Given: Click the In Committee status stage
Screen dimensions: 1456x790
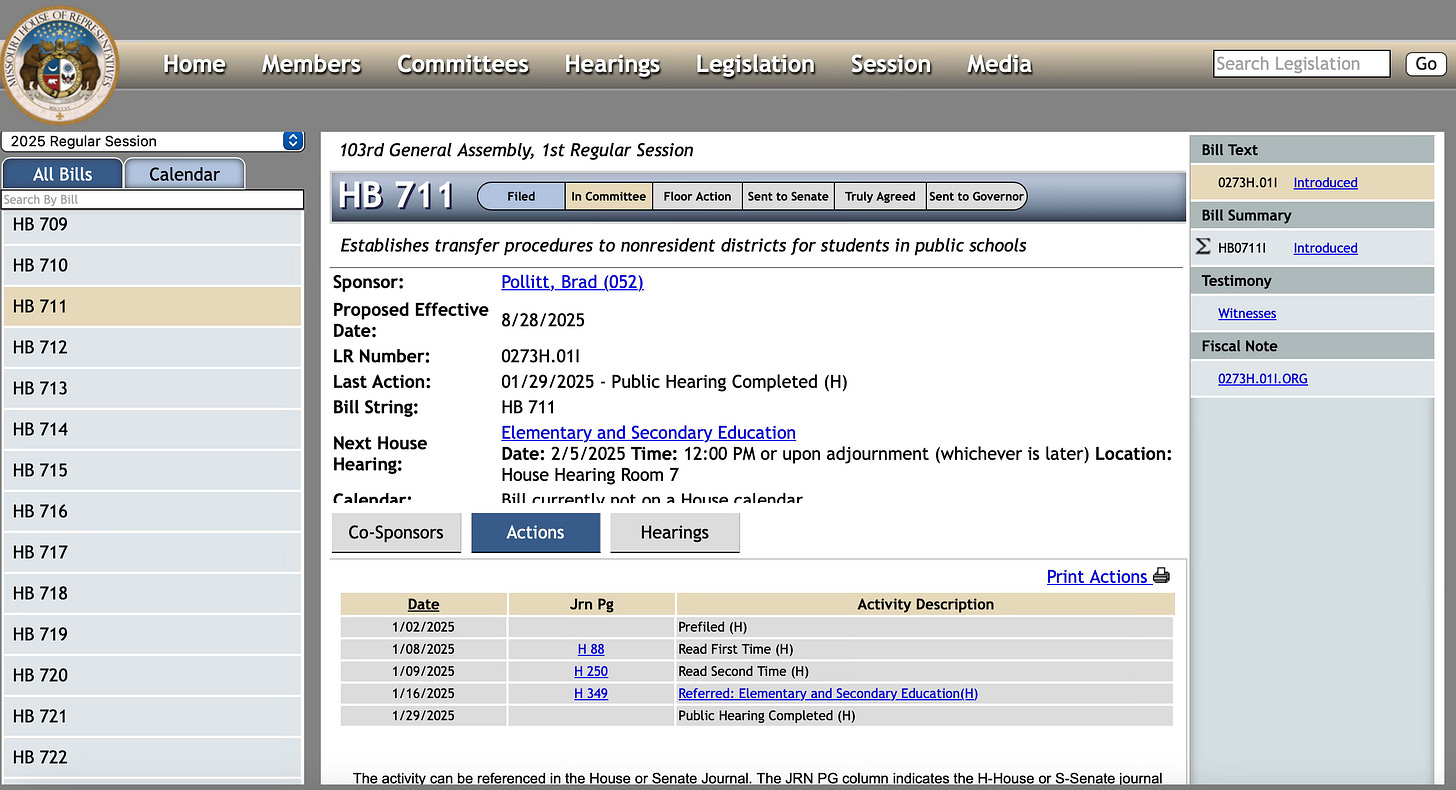Looking at the screenshot, I should click(x=608, y=196).
